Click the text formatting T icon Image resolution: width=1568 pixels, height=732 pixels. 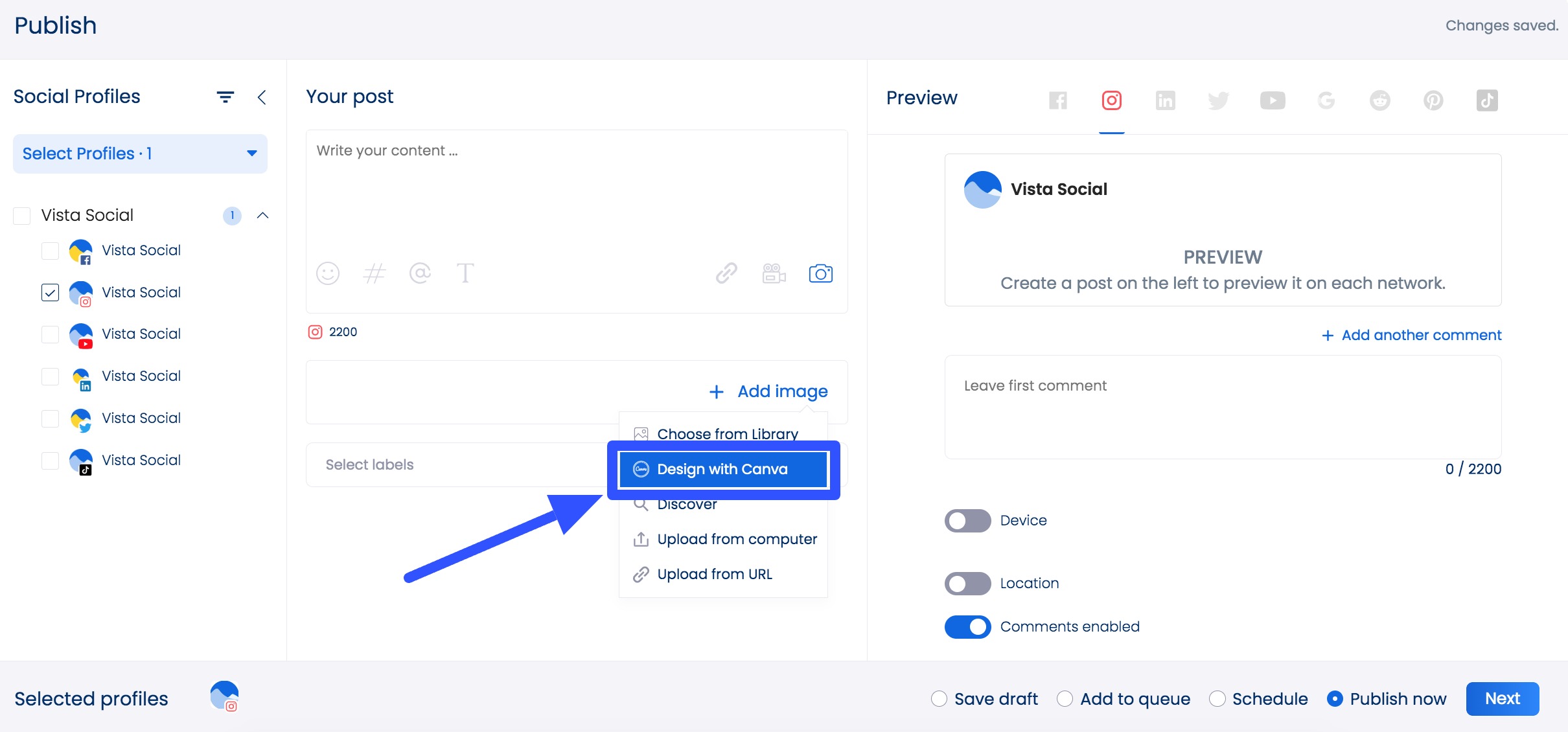click(x=466, y=273)
